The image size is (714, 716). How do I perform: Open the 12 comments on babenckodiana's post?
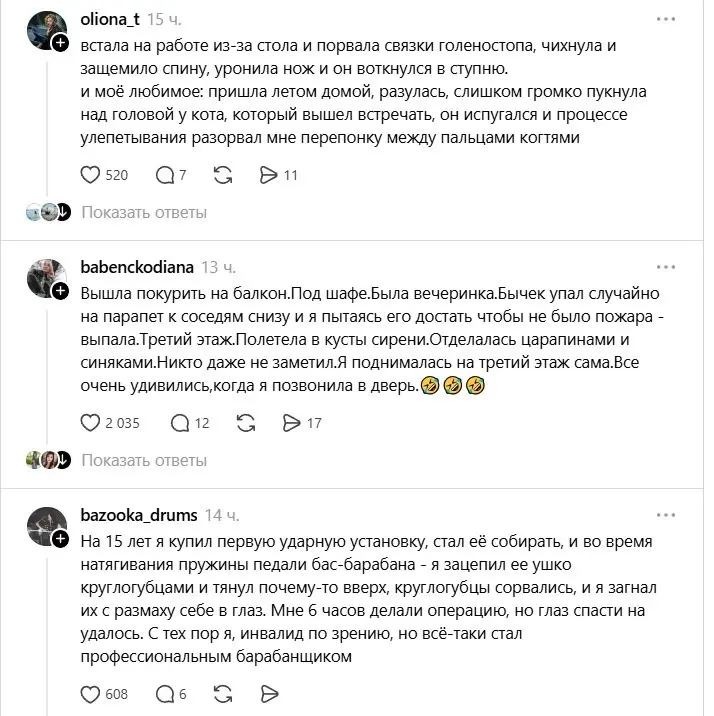coord(179,423)
